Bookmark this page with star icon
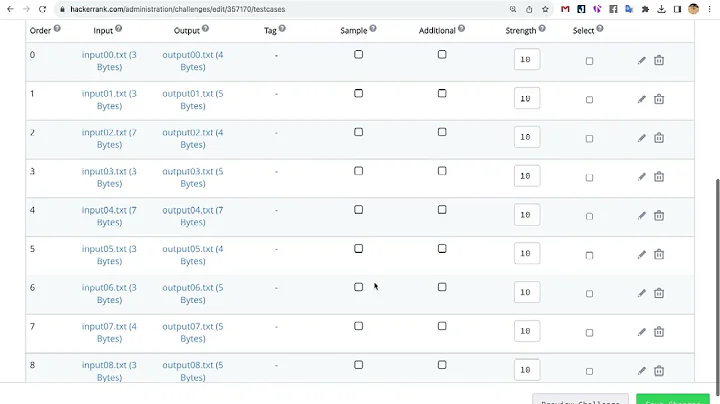The height and width of the screenshot is (404, 720). [546, 9]
